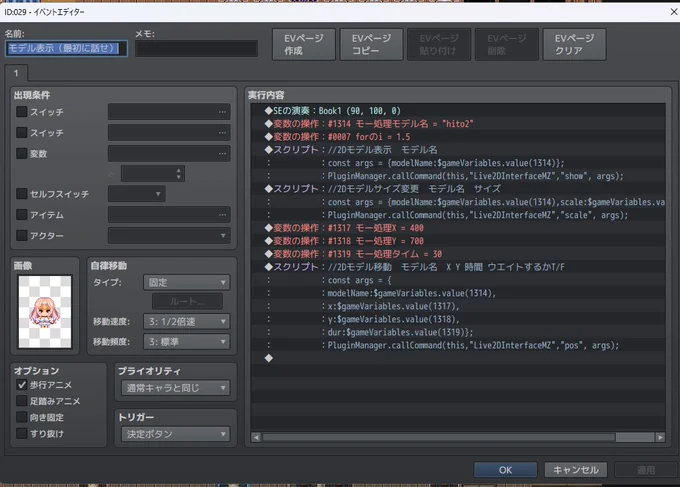Enable the 変数 condition checkbox
The height and width of the screenshot is (487, 680).
pos(21,153)
